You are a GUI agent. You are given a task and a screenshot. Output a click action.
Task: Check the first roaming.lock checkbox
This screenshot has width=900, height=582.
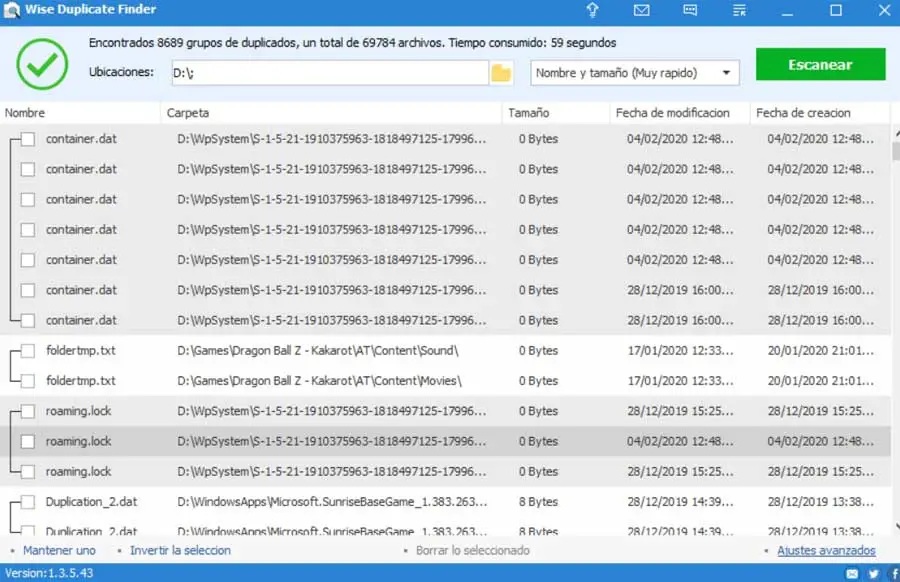pyautogui.click(x=28, y=411)
